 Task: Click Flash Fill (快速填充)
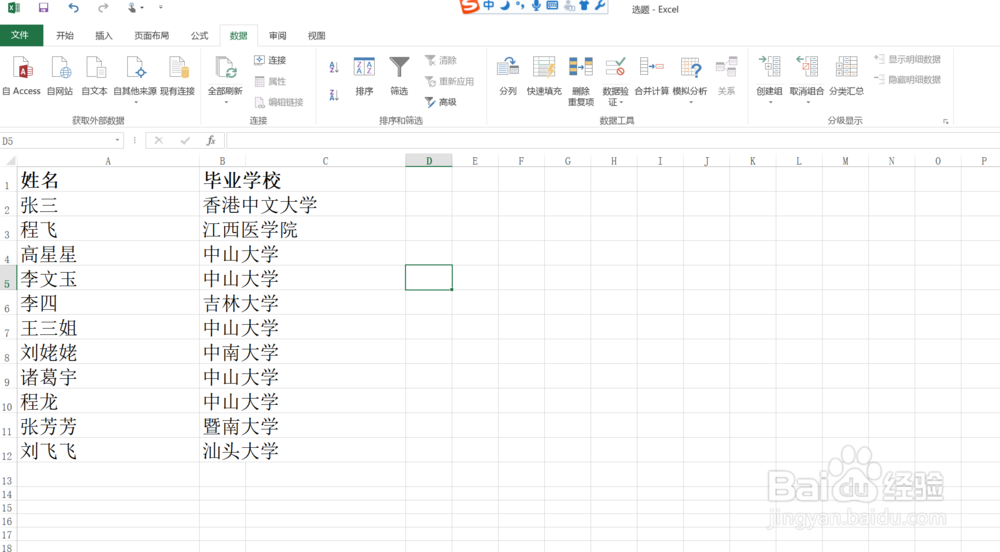coord(544,76)
